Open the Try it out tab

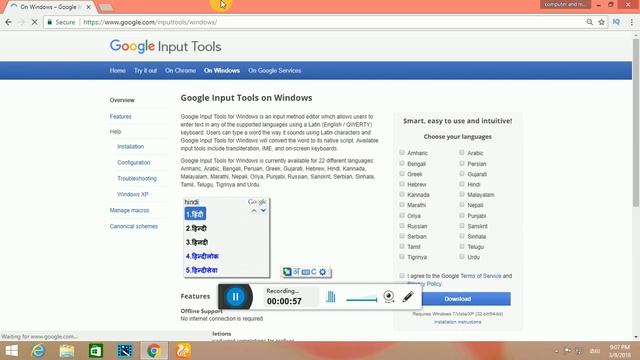145,71
